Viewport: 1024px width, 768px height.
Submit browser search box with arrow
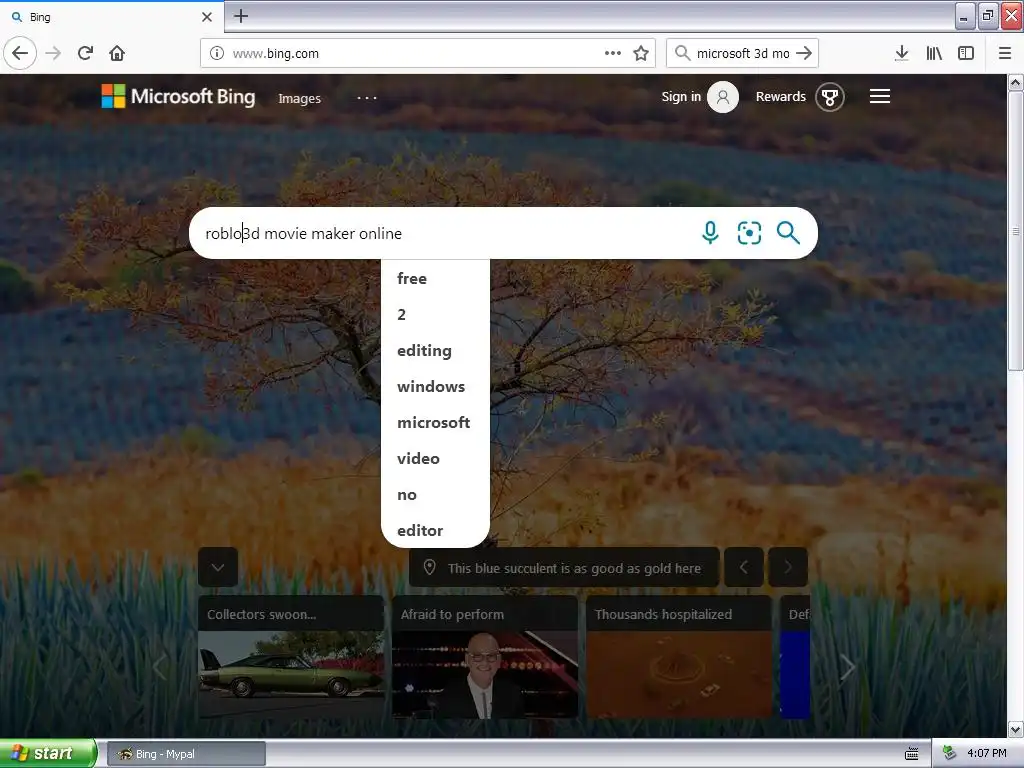pyautogui.click(x=805, y=53)
